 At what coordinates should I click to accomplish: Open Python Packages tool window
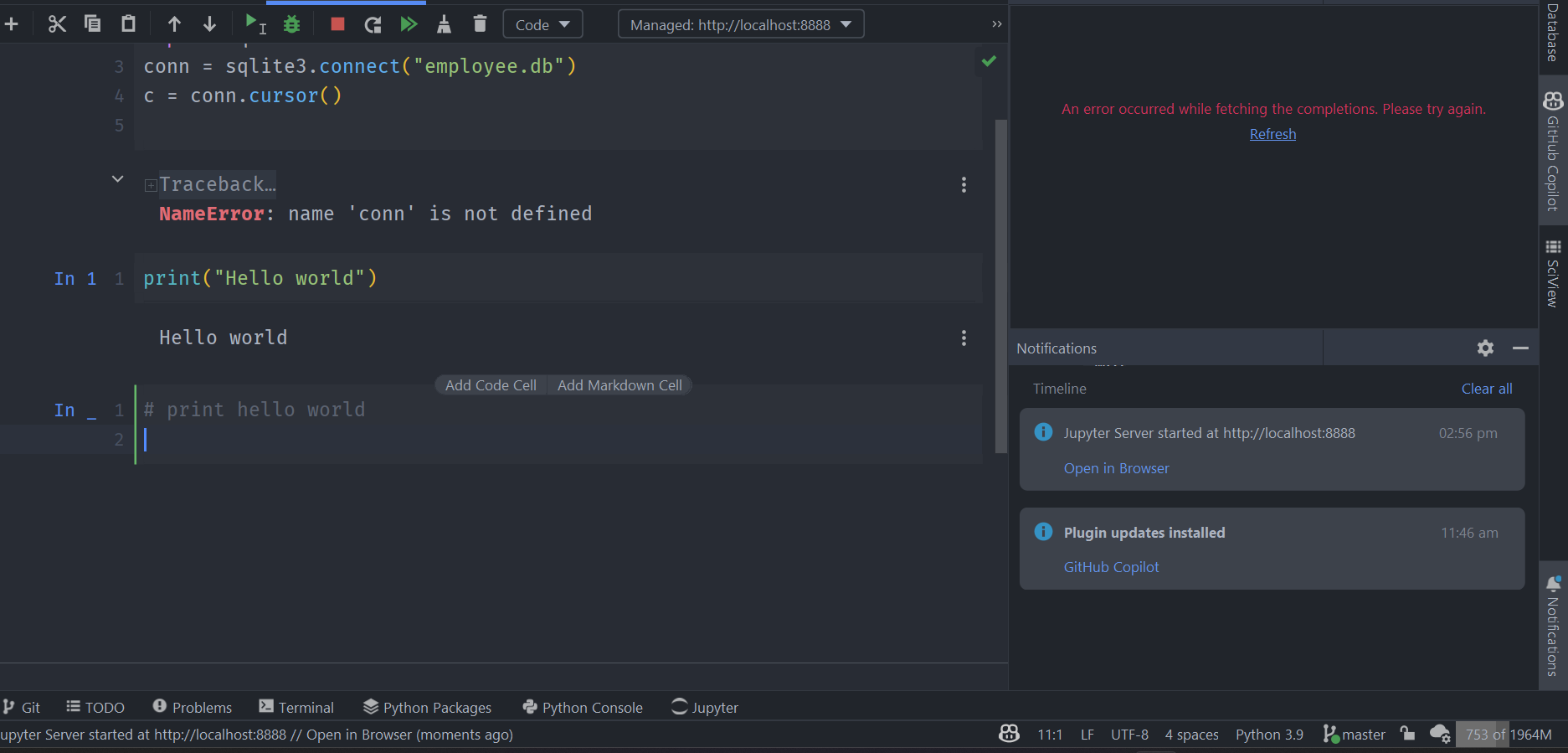click(x=427, y=708)
